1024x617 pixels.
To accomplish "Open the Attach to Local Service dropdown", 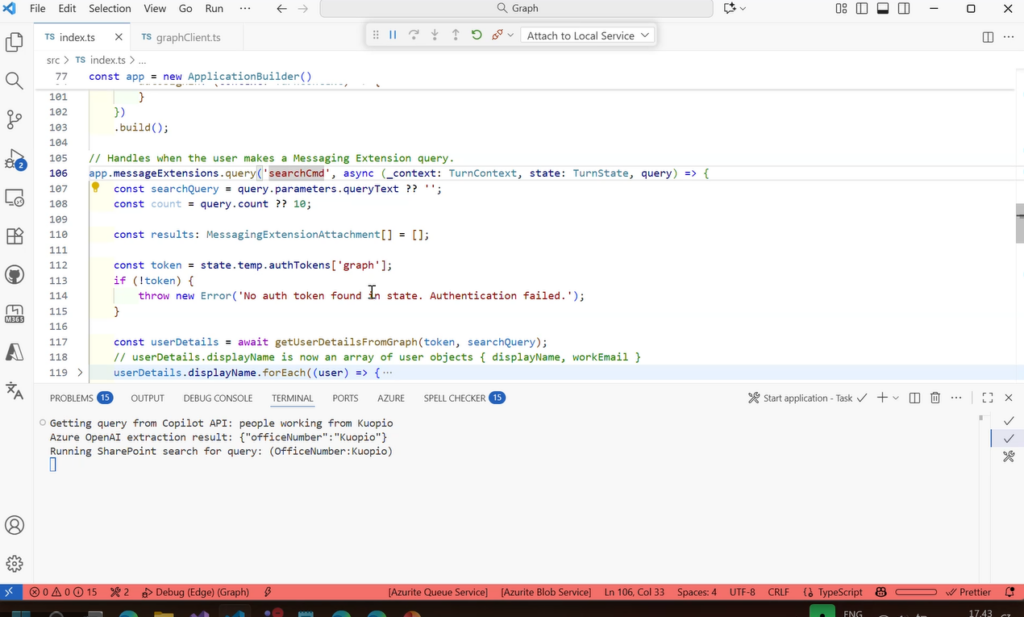I will click(589, 35).
